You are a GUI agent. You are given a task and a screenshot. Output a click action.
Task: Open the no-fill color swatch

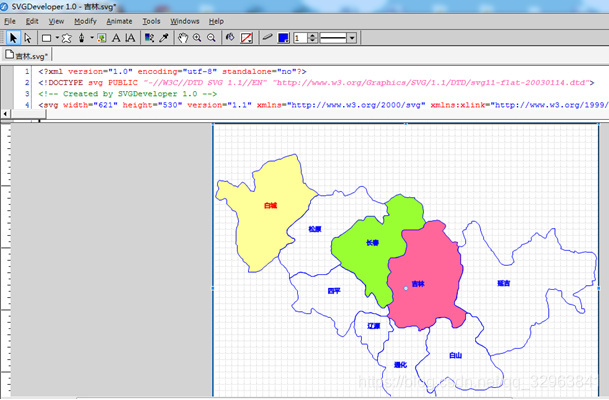tap(247, 38)
